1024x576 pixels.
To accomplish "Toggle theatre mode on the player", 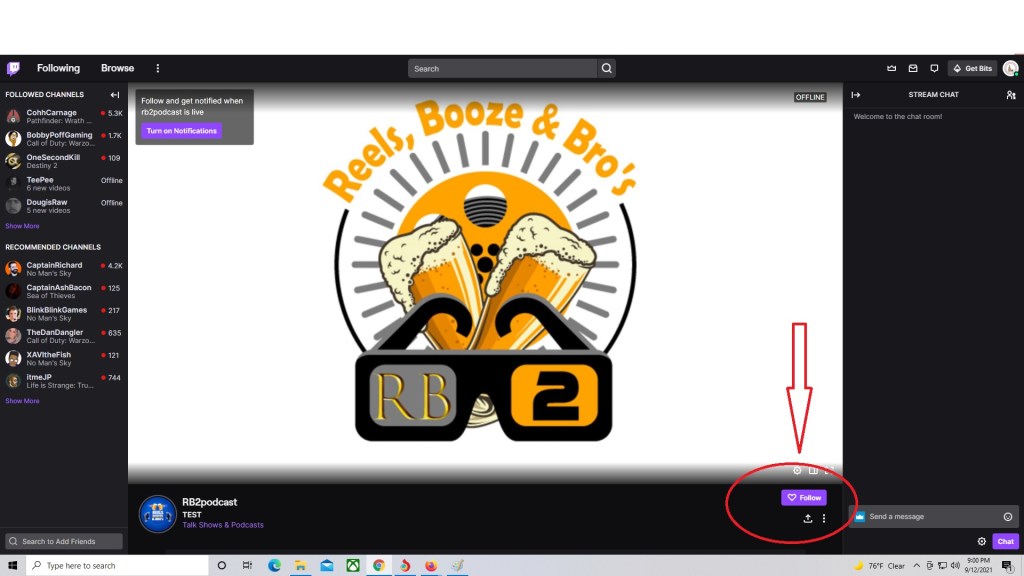I will (813, 471).
